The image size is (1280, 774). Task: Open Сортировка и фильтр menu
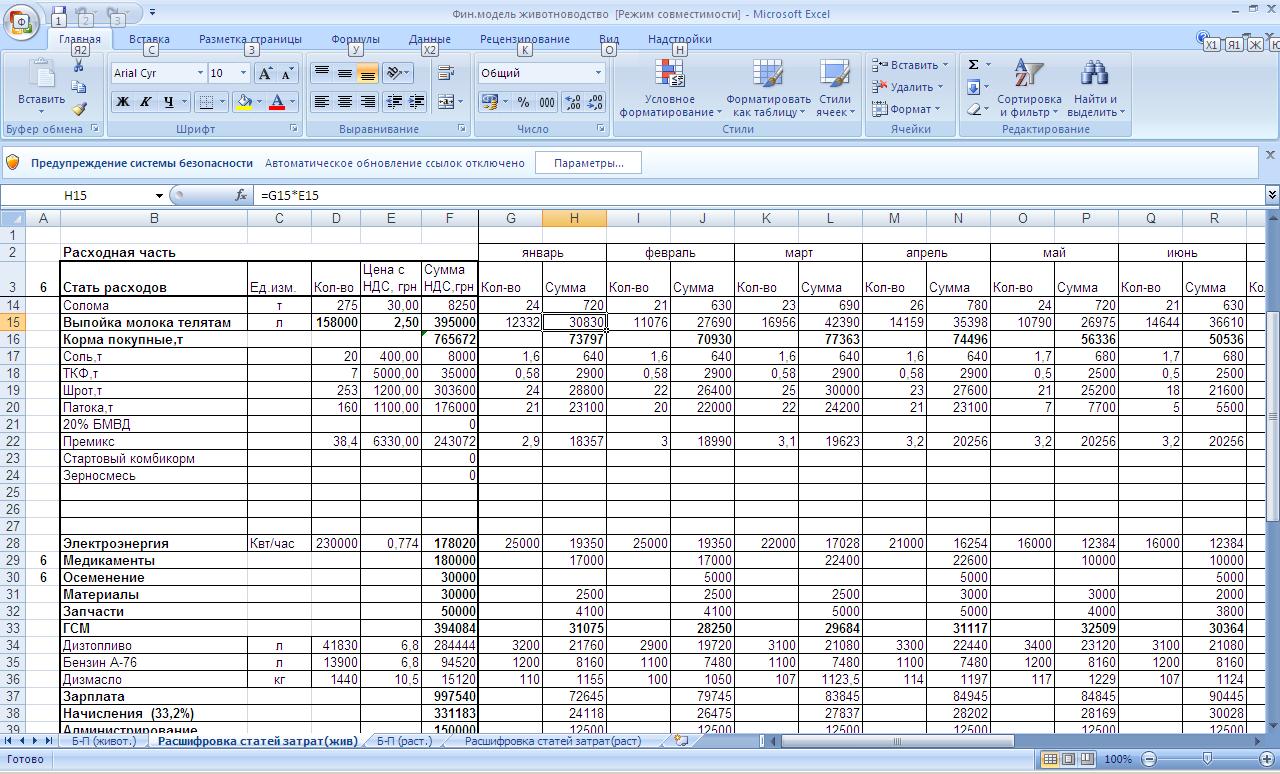coord(1029,88)
